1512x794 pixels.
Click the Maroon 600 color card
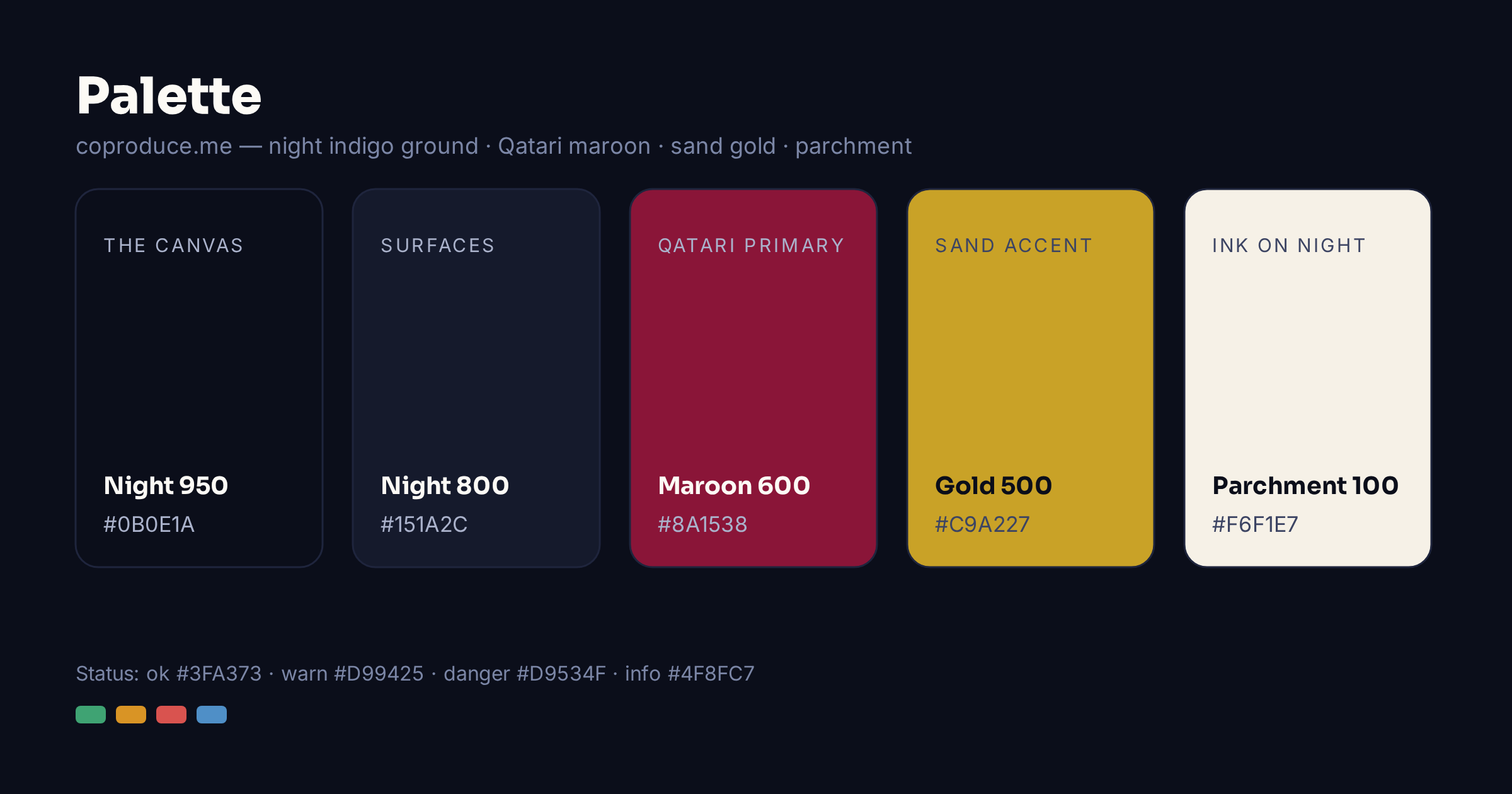coord(753,378)
